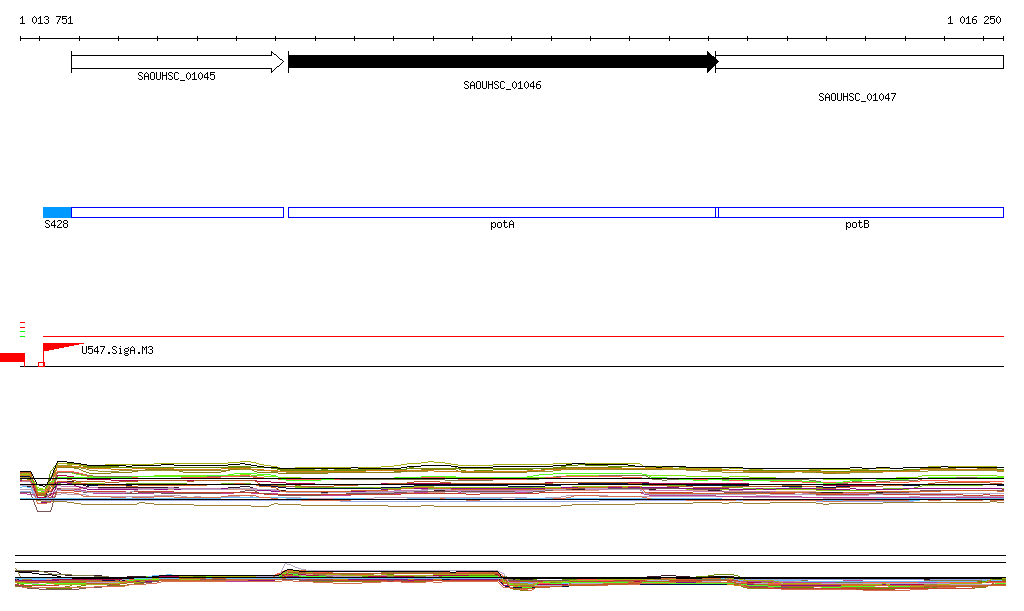Click the potA annotation bar
The width and height of the screenshot is (1024, 611).
click(x=502, y=212)
